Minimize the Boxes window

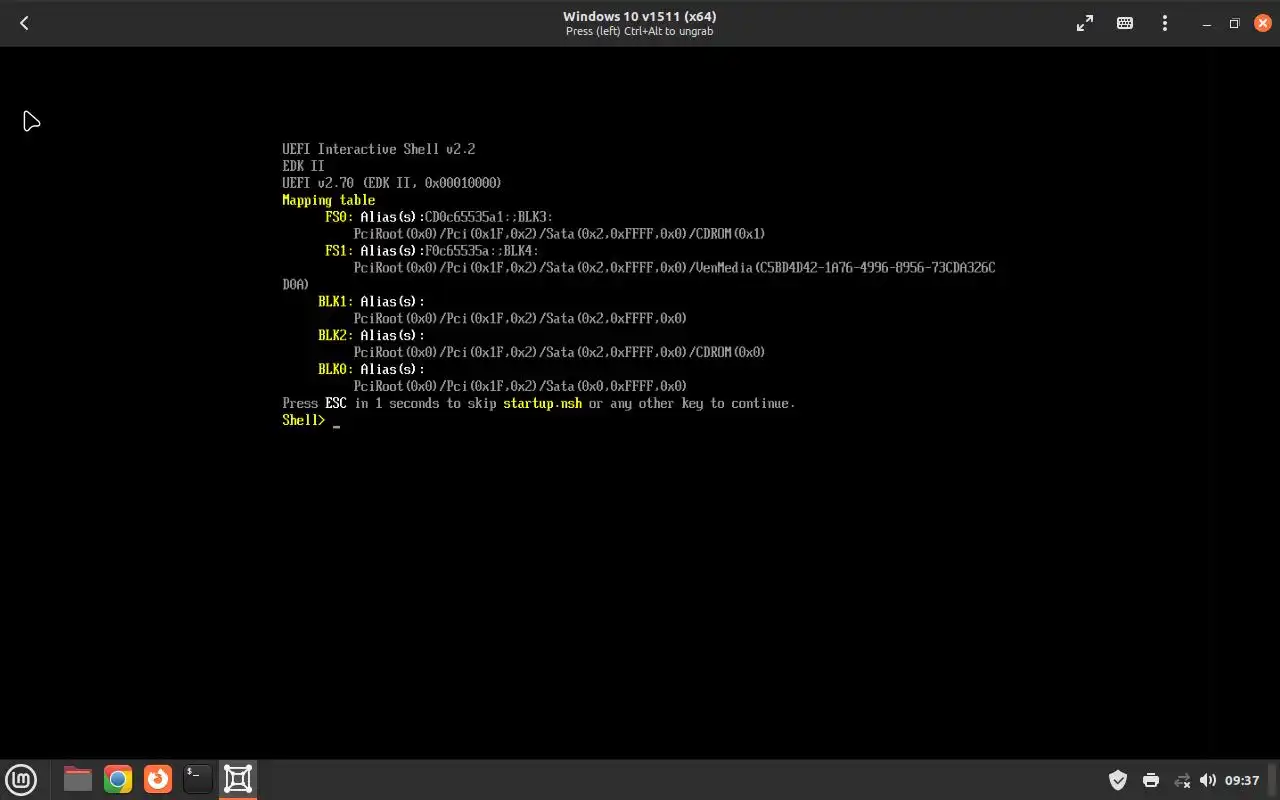tap(1208, 23)
